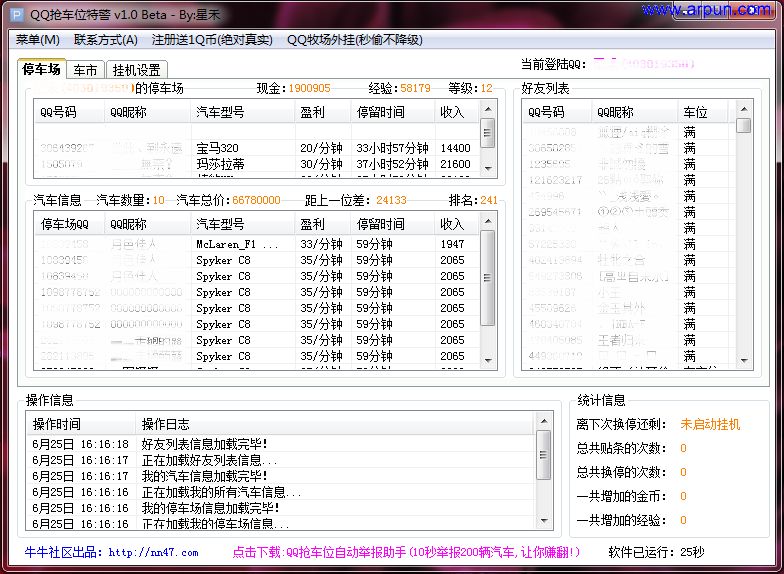Switch to the 挂机设置 tab
784x574 pixels.
click(x=136, y=70)
